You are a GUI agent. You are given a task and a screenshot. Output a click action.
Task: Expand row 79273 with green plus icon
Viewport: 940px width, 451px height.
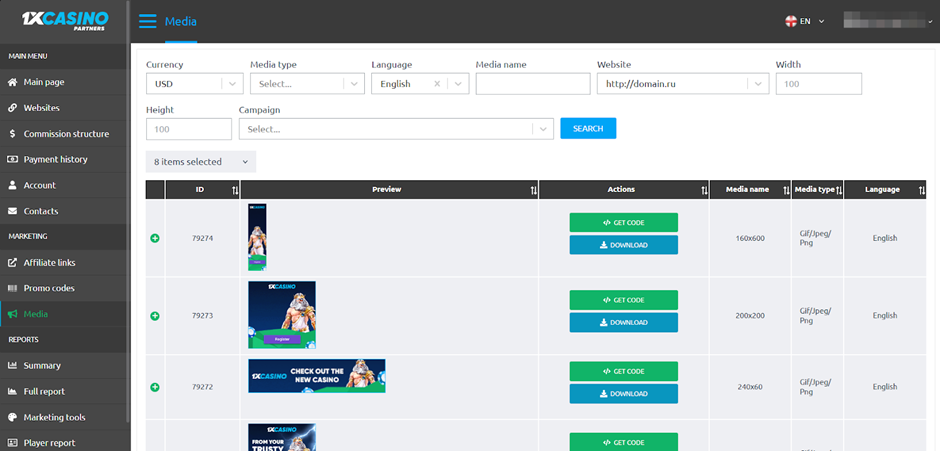[x=155, y=316]
